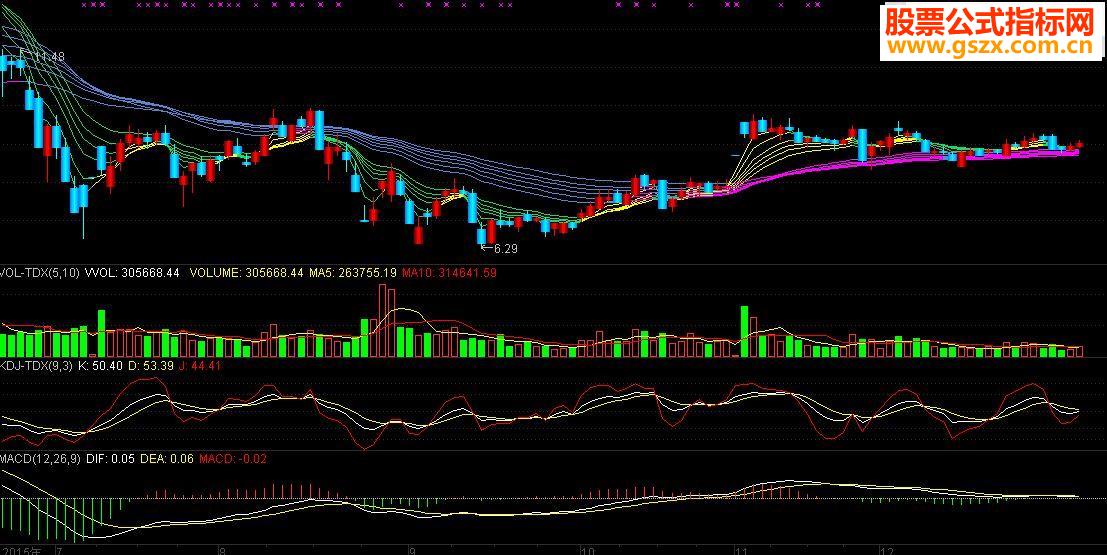Click the MACD(12,26,9) indicator label
This screenshot has height=555, width=1107.
40,459
